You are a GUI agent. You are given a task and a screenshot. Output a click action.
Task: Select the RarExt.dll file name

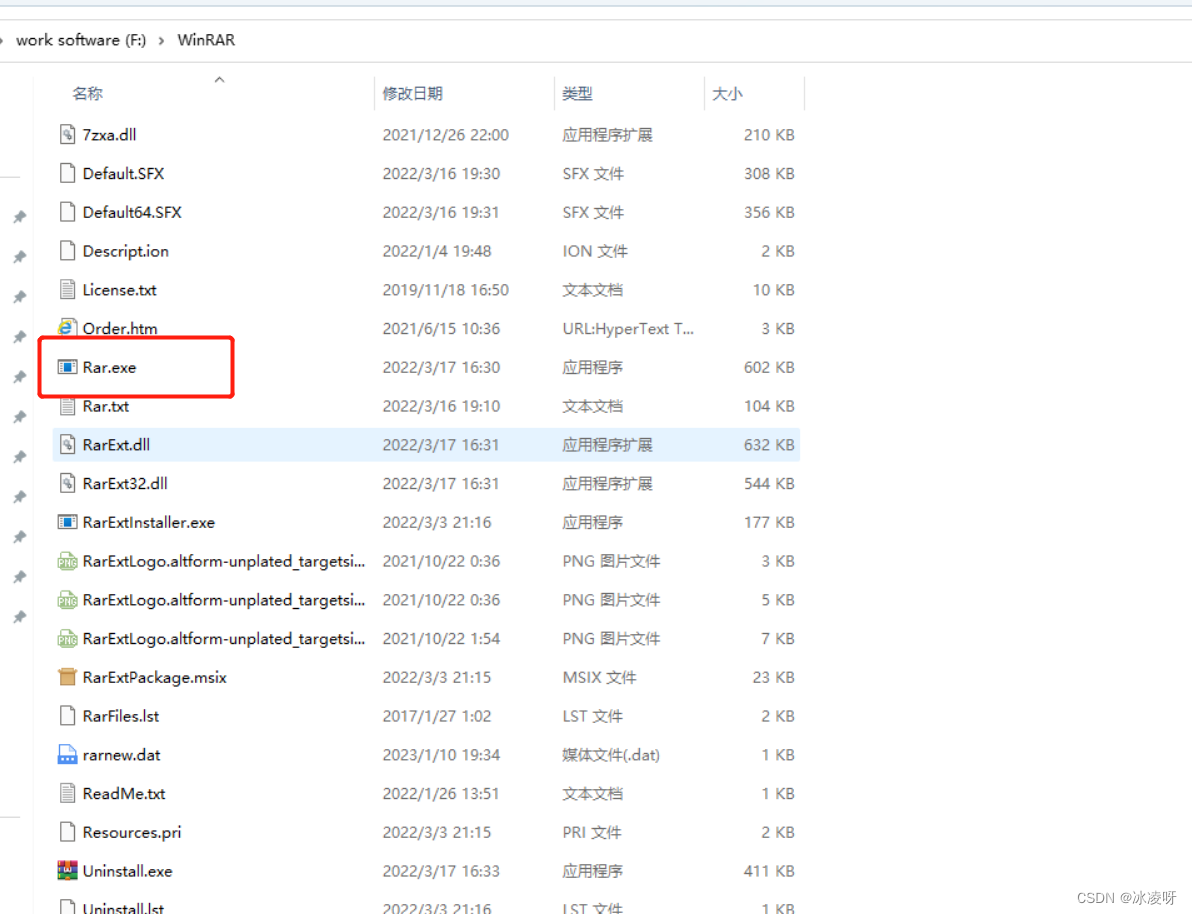pos(116,445)
